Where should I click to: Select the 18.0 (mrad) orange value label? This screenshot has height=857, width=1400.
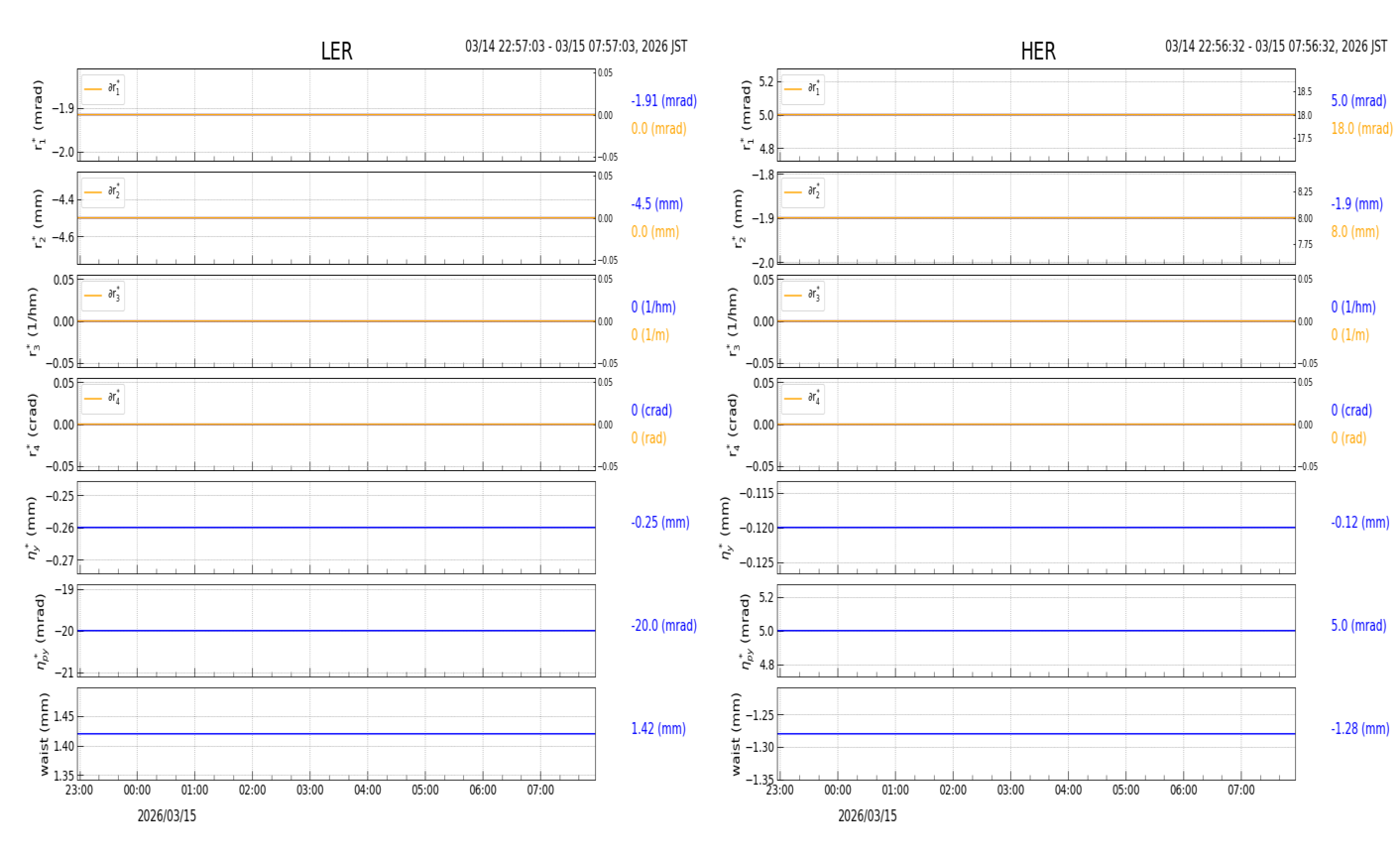[x=1361, y=129]
